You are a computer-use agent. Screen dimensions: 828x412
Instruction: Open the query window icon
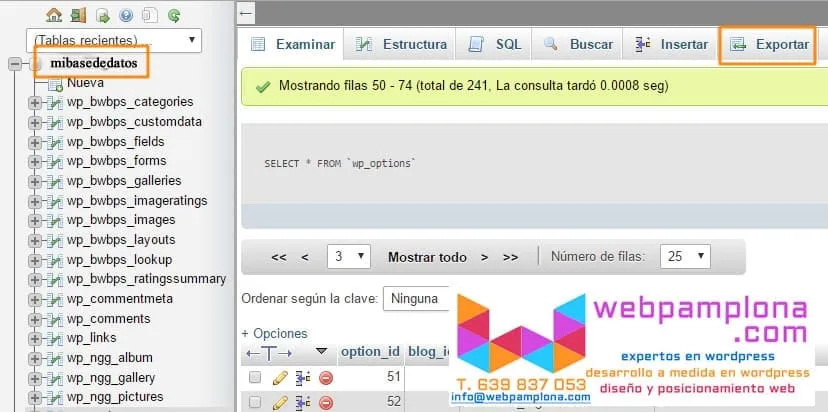coord(102,16)
